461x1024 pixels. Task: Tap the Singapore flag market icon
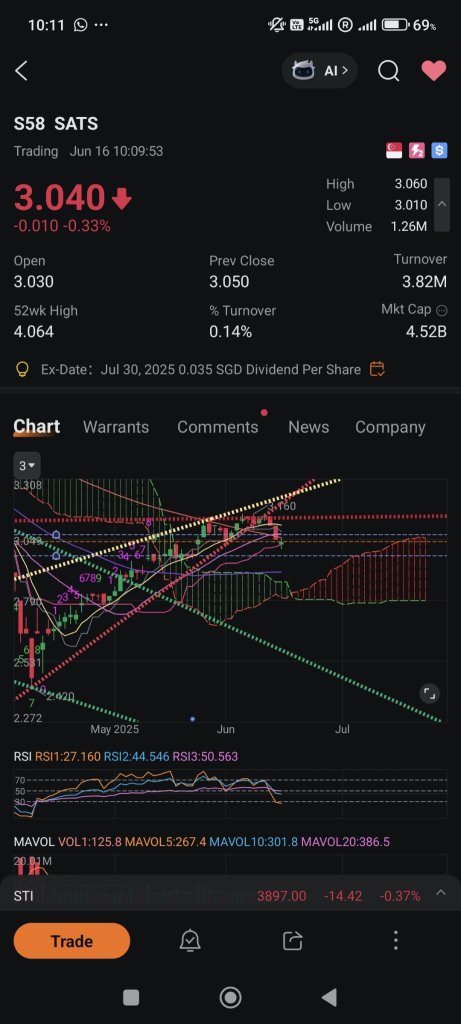394,151
